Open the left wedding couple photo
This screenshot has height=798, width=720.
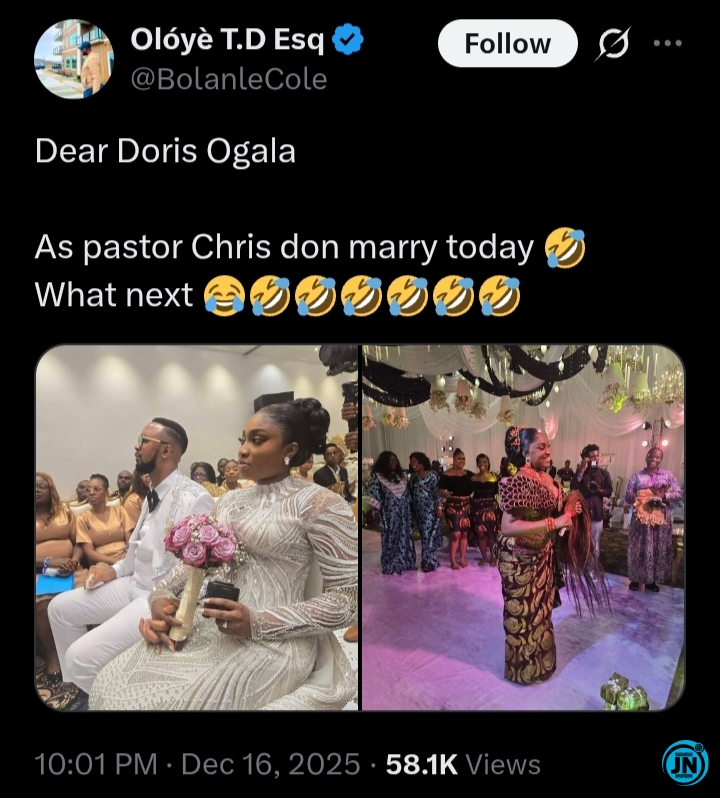point(196,527)
